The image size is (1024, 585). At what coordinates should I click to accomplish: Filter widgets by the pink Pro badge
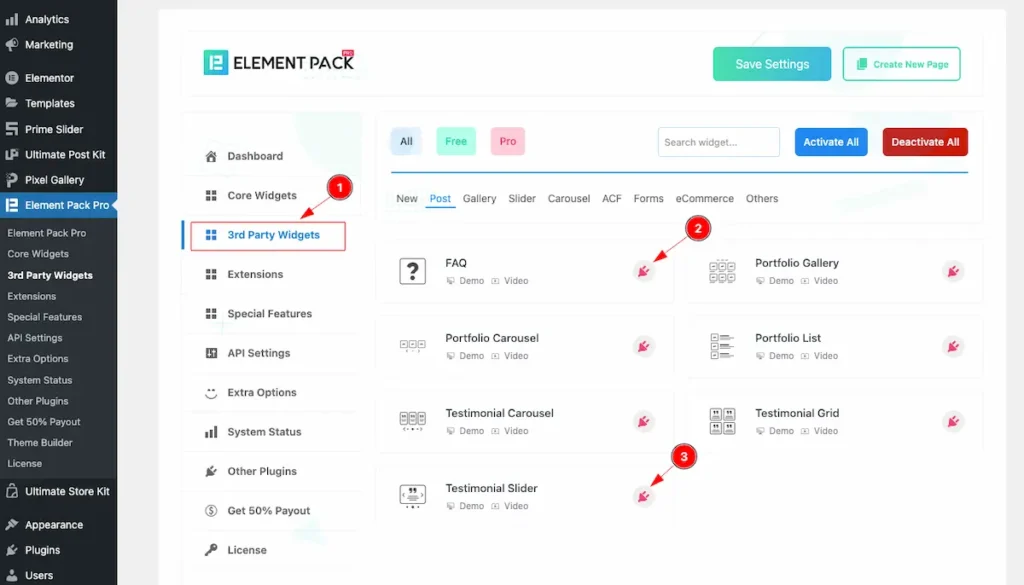tap(507, 142)
